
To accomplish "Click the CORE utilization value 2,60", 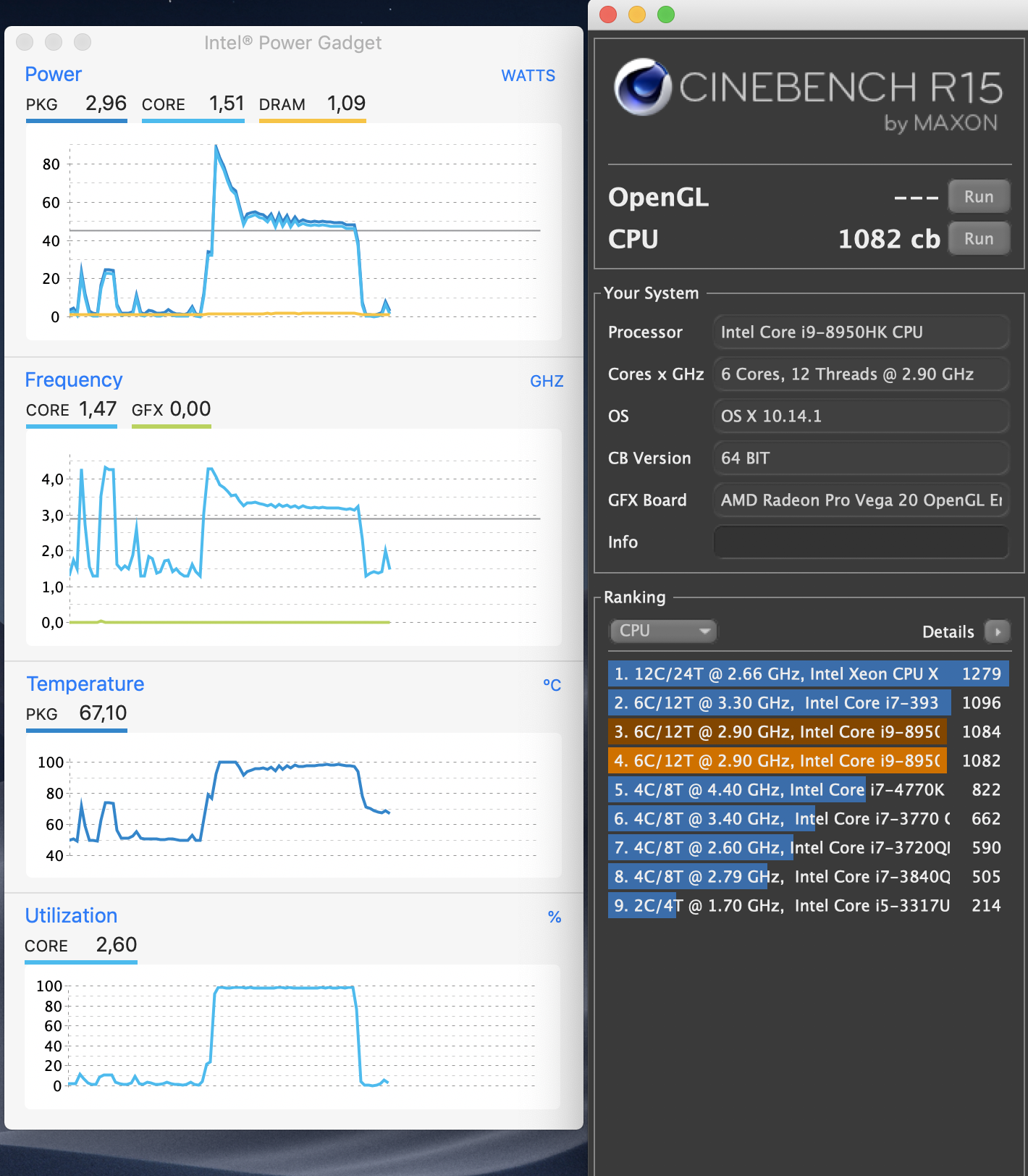I will pyautogui.click(x=117, y=945).
